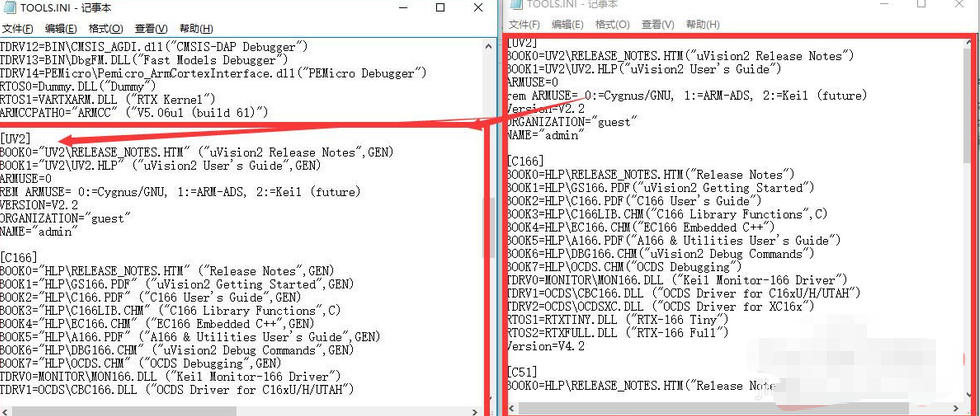980x416 pixels.
Task: Open 帮助(H) menu in left Notepad window
Action: tap(196, 29)
